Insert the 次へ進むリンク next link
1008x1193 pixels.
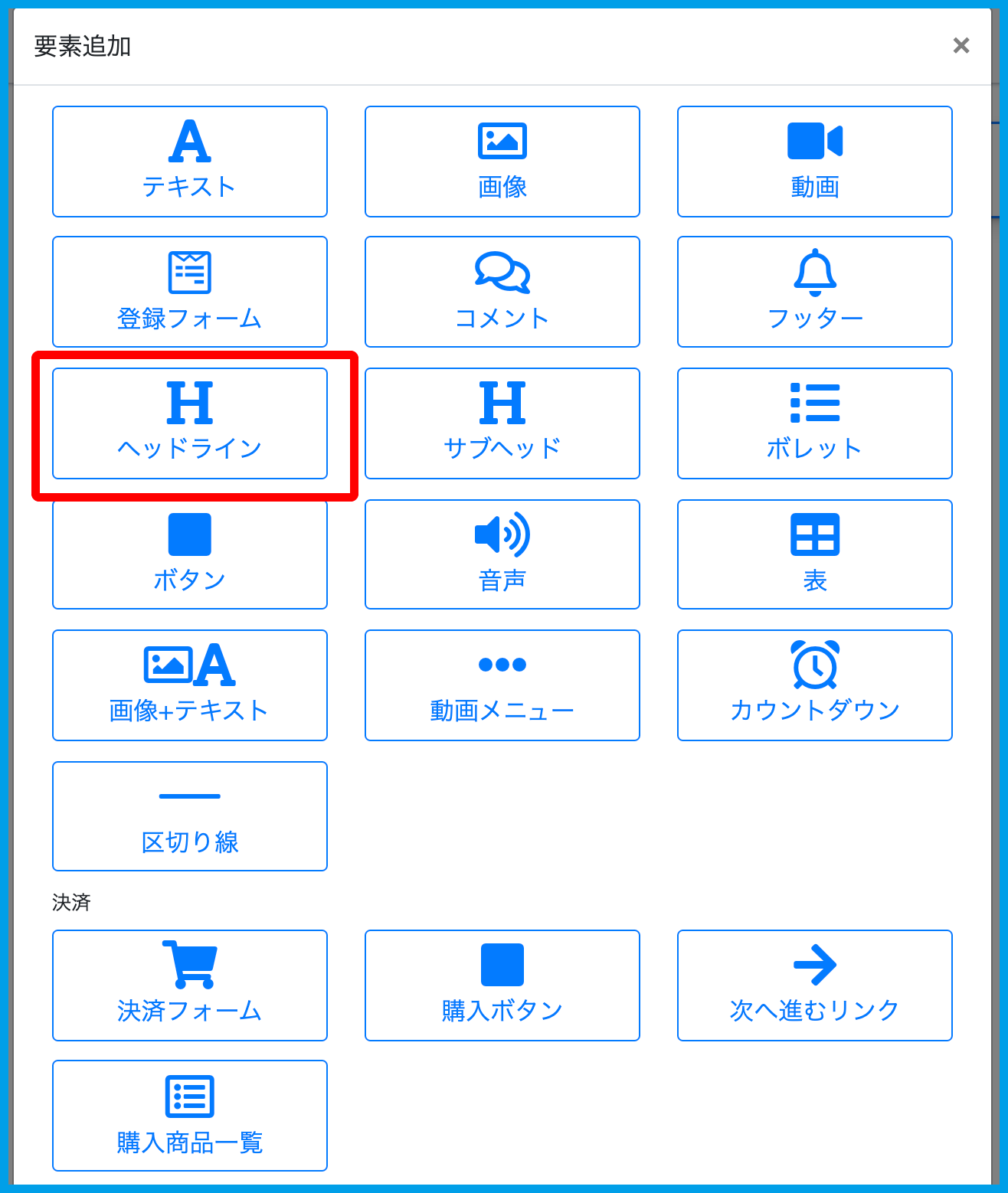814,985
